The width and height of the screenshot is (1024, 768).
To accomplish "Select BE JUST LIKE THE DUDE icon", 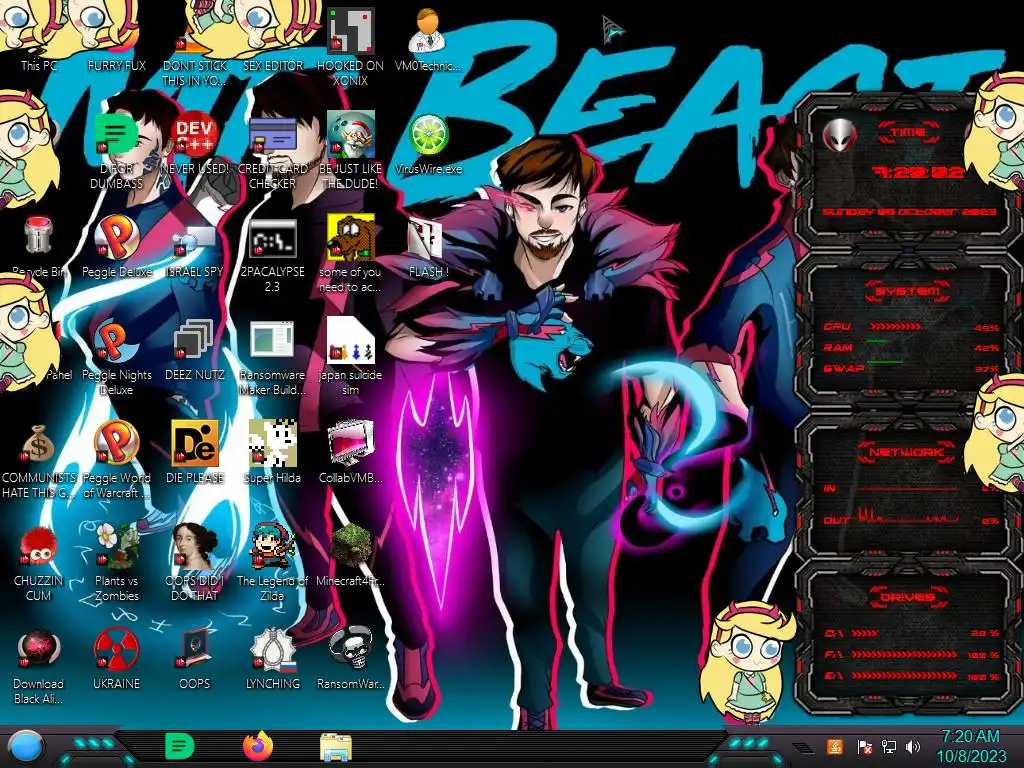I will 350,135.
